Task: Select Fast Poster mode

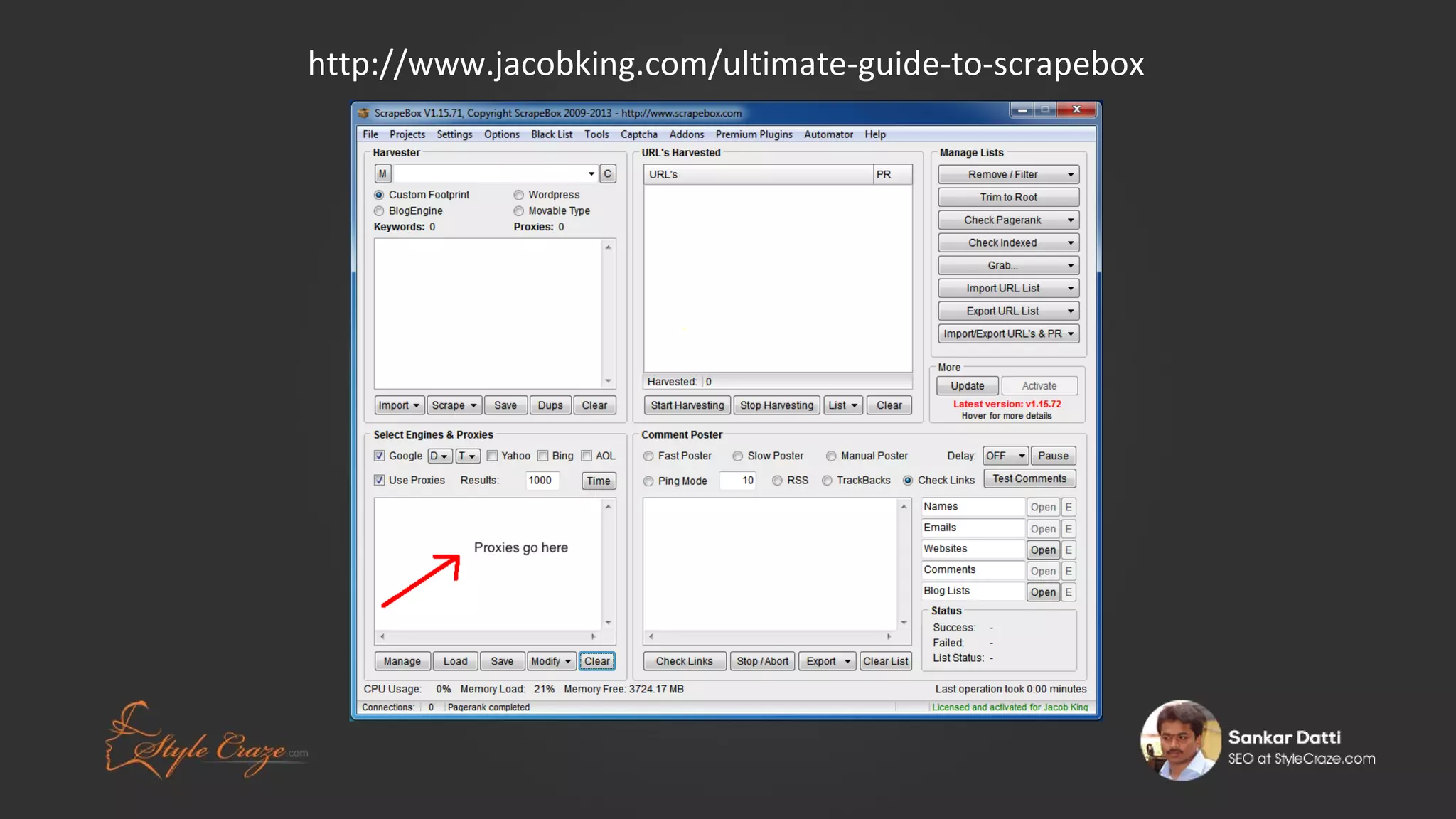Action: pyautogui.click(x=648, y=456)
